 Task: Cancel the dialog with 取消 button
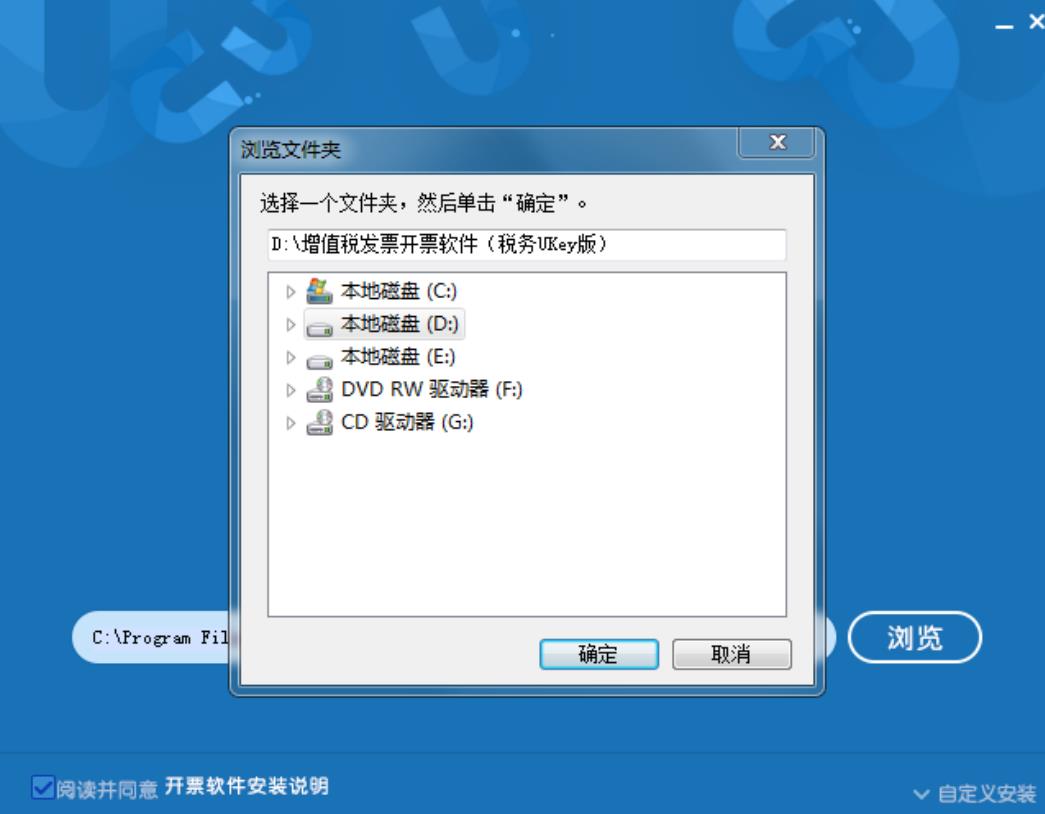pyautogui.click(x=732, y=654)
